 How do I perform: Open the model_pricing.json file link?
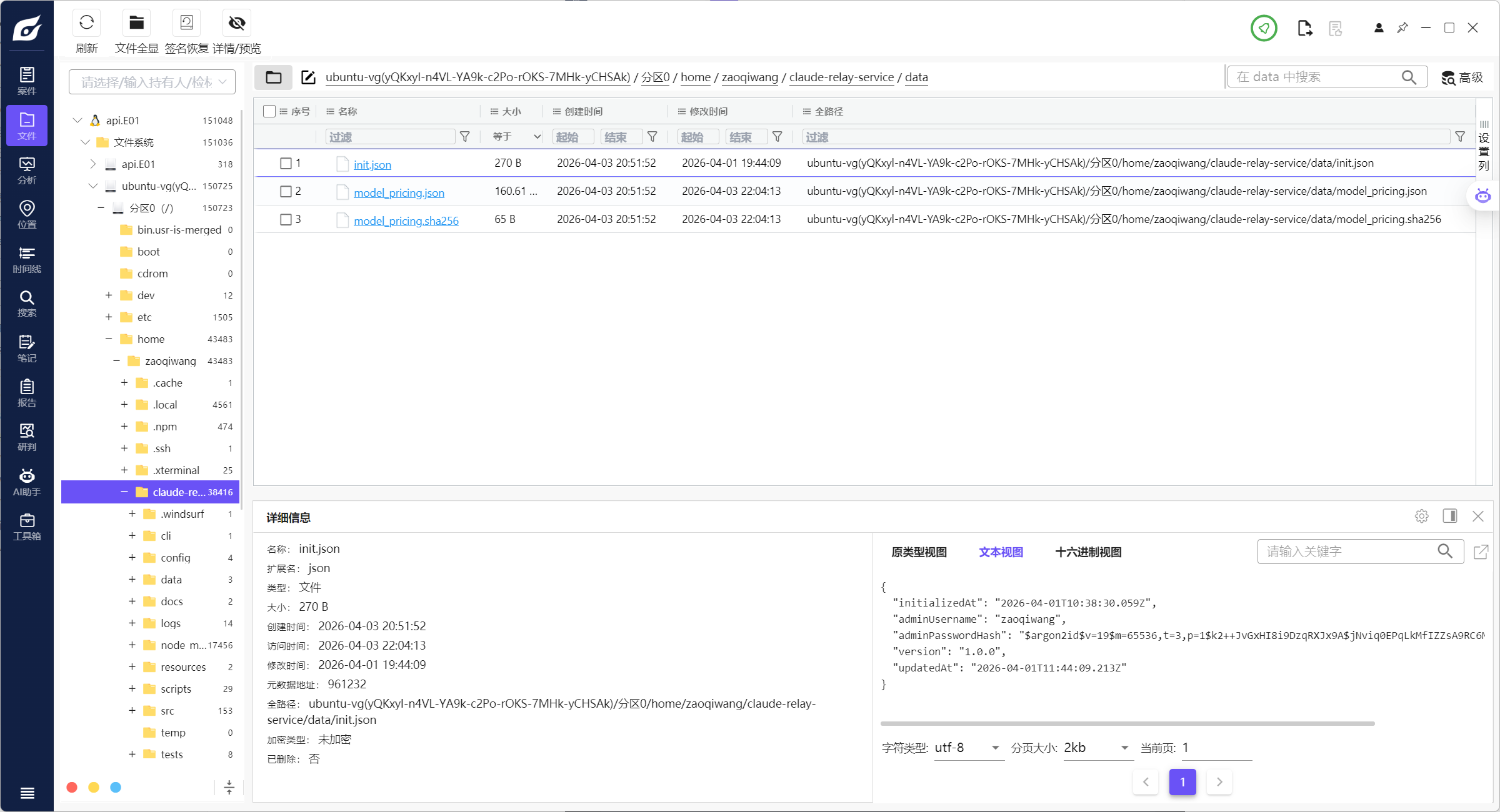pos(399,193)
